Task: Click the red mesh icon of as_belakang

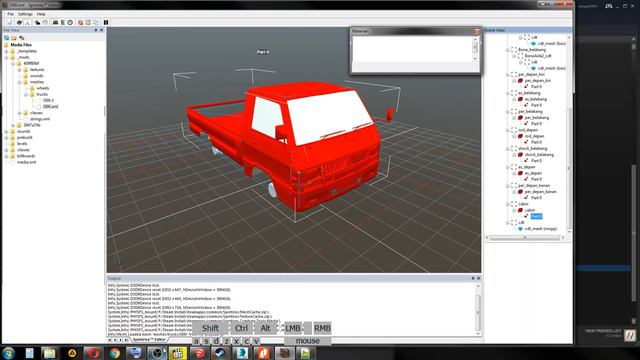Action: (x=520, y=99)
